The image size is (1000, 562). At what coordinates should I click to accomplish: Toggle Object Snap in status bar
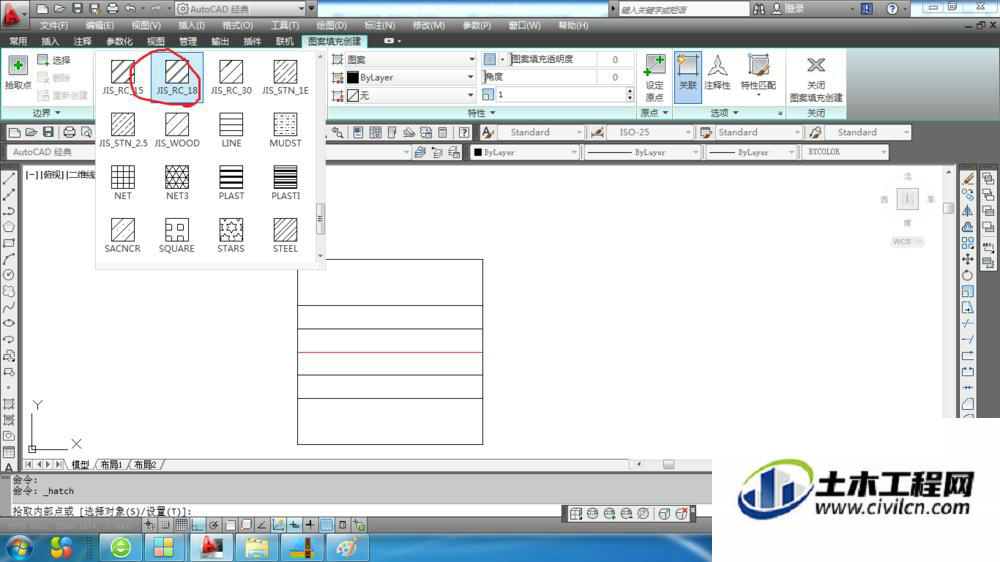point(230,525)
